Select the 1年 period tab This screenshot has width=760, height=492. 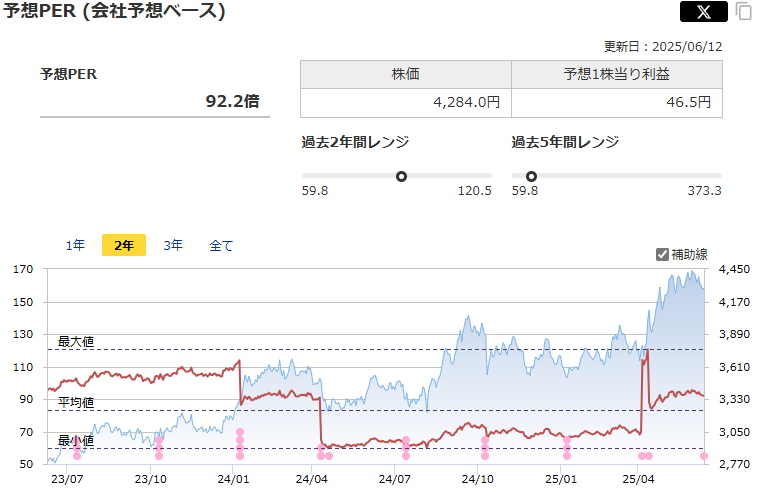[x=75, y=245]
